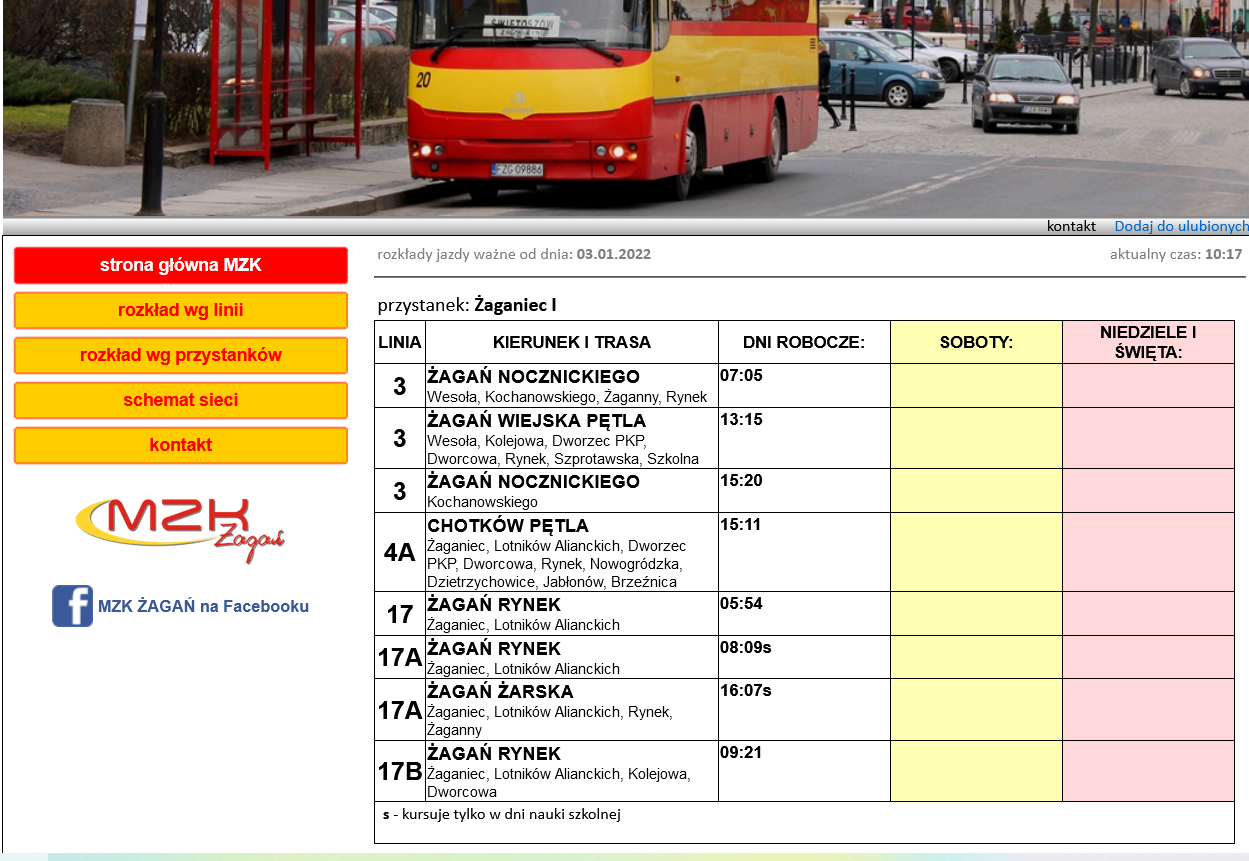Click ŻAGAŃ RYNEK in line 17B row
This screenshot has width=1249, height=861.
tap(494, 754)
